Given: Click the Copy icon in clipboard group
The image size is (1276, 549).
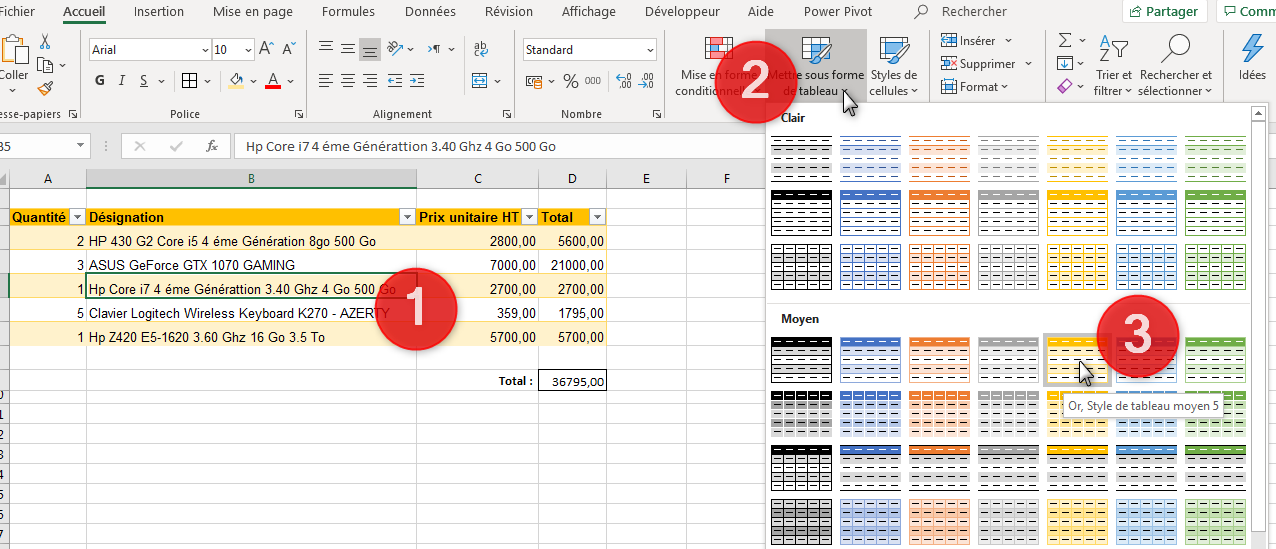Looking at the screenshot, I should [x=44, y=65].
